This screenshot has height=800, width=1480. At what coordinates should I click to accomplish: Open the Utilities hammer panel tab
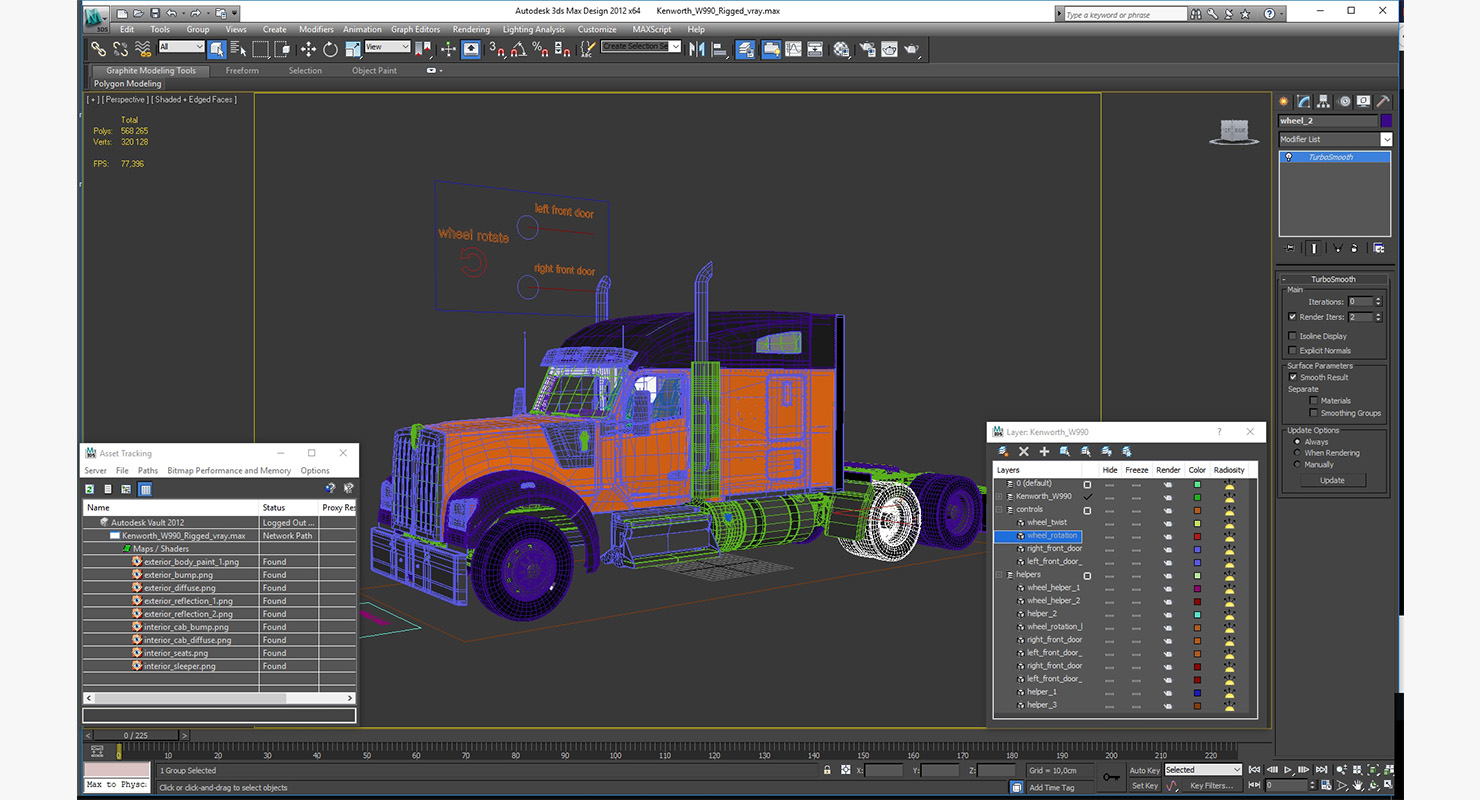[x=1383, y=101]
